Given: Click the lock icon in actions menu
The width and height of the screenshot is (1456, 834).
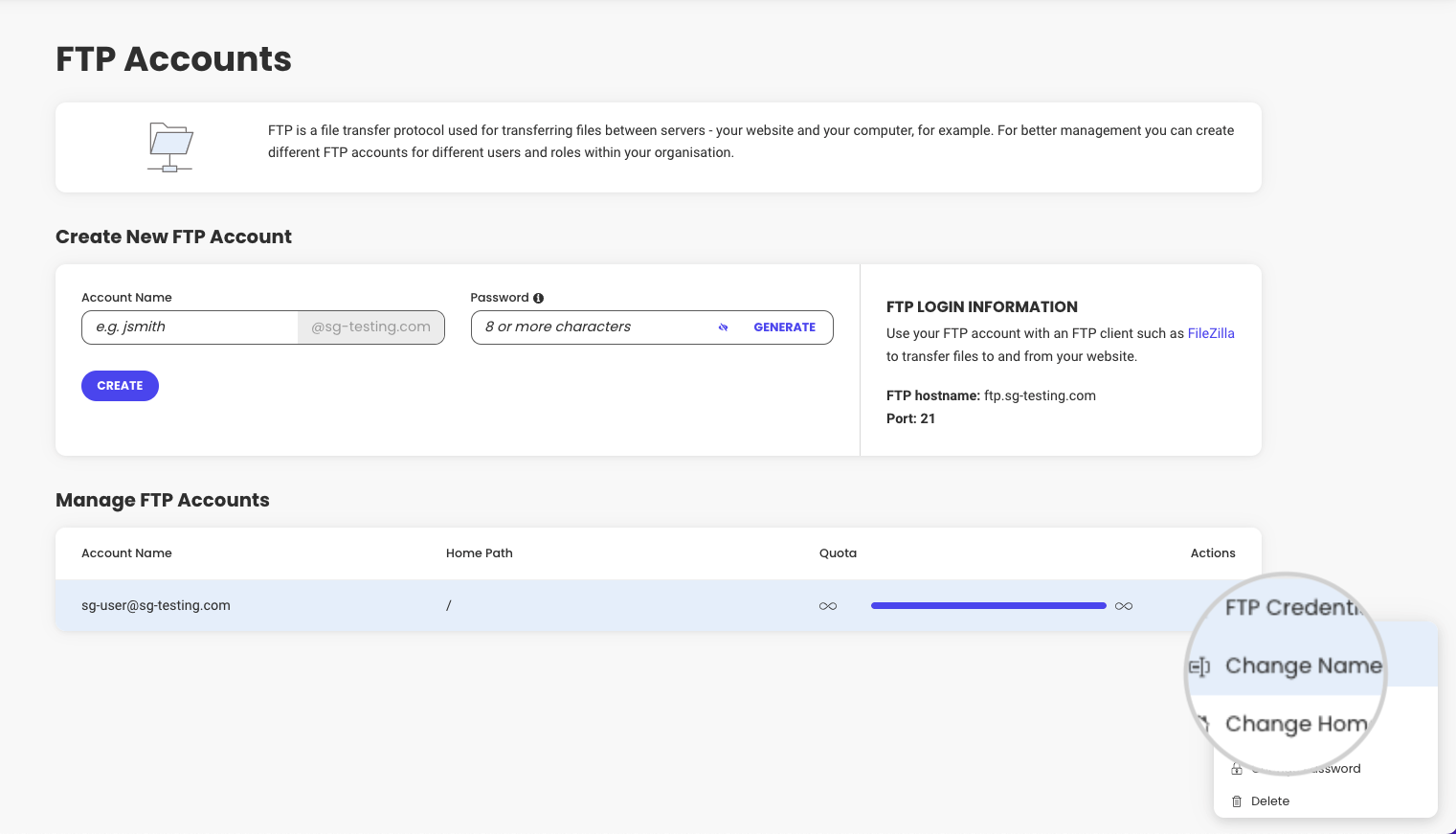Looking at the screenshot, I should (1237, 769).
